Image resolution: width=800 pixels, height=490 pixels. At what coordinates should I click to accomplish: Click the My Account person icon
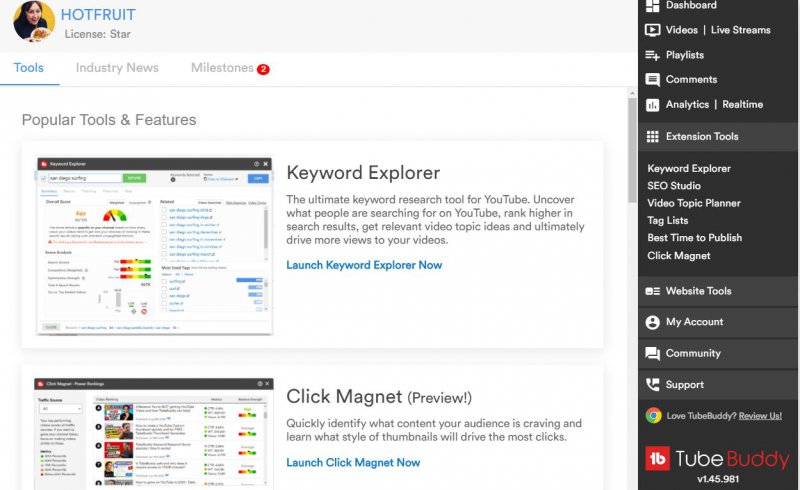click(x=652, y=322)
